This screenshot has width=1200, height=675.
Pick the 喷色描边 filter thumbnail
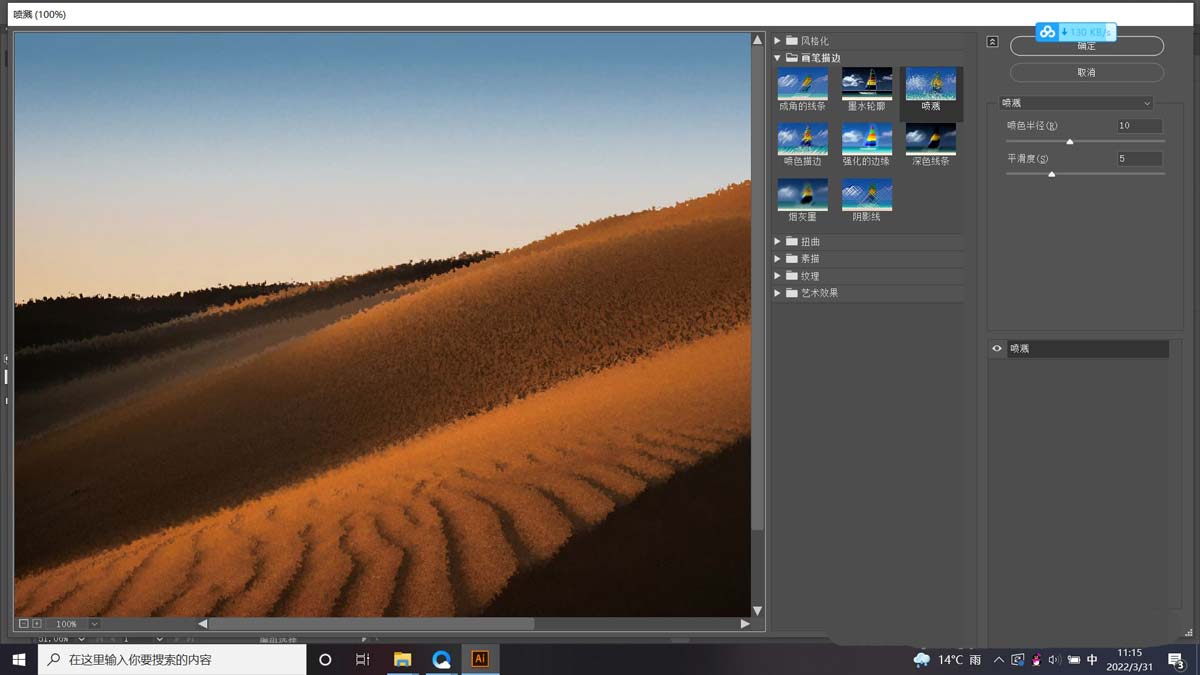pos(802,139)
